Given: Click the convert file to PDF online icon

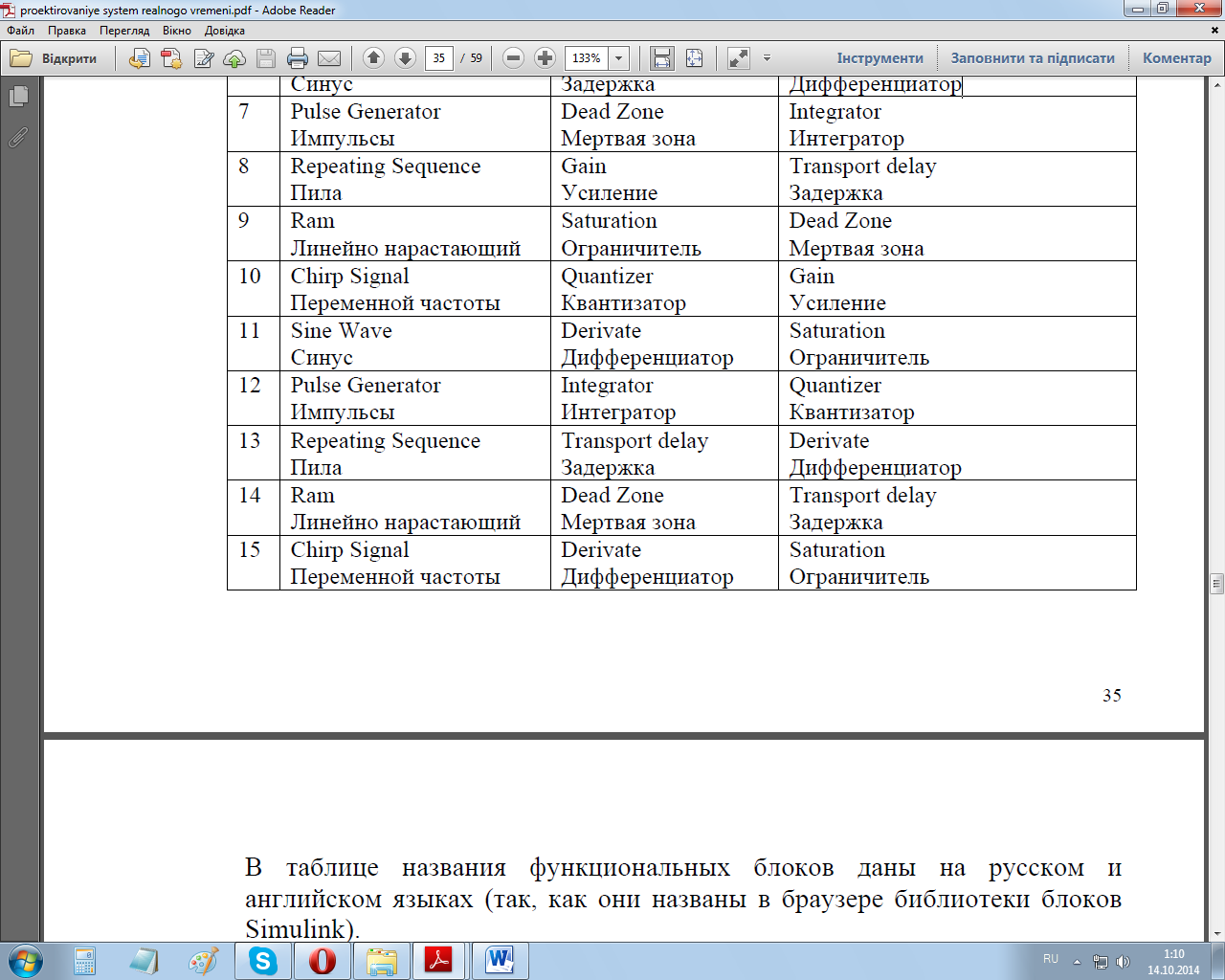Looking at the screenshot, I should (140, 58).
